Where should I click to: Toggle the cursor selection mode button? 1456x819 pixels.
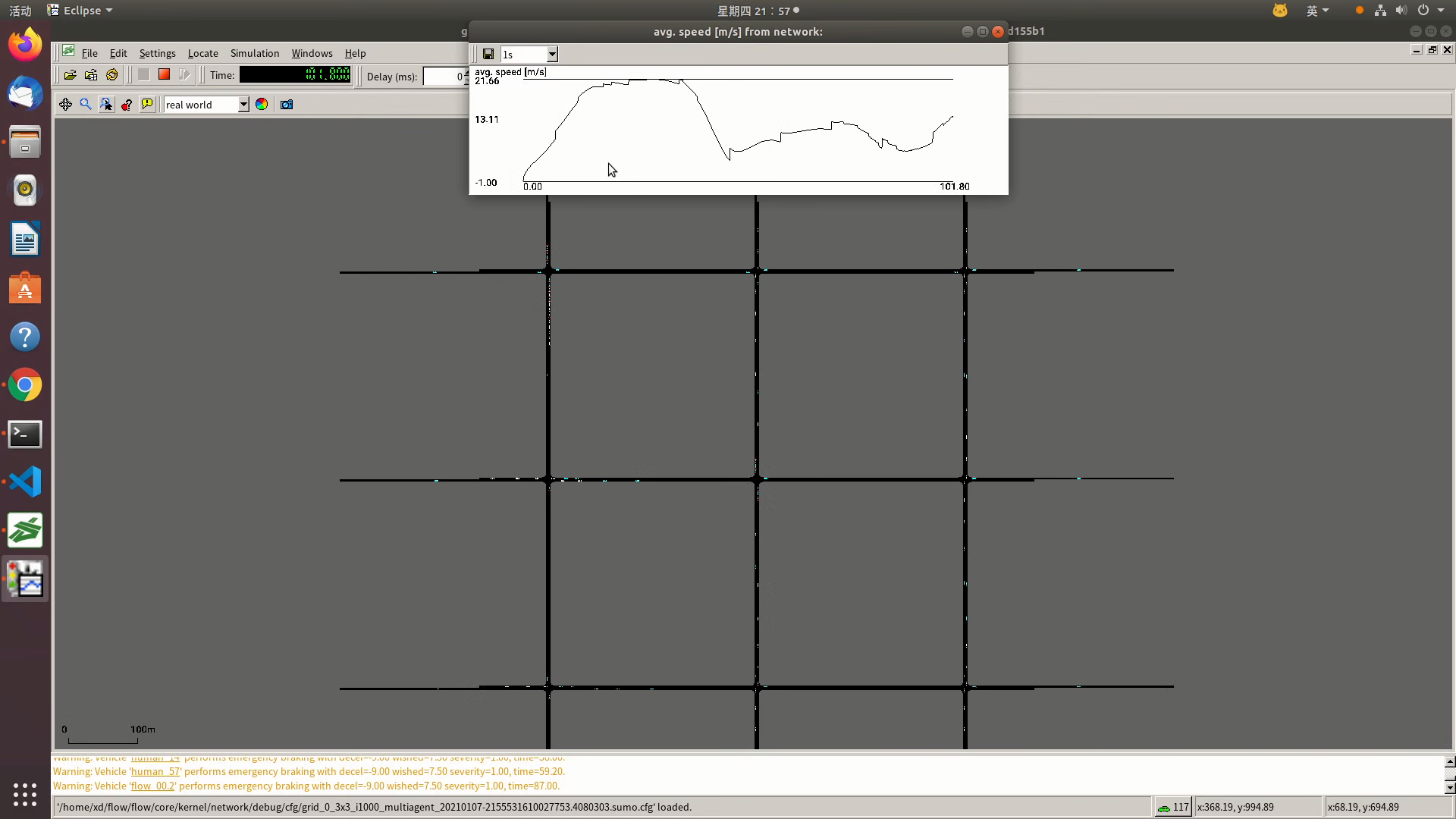106,105
